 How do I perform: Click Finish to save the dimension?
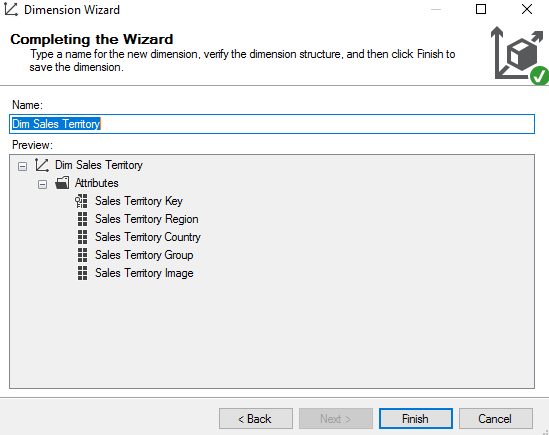[x=416, y=419]
